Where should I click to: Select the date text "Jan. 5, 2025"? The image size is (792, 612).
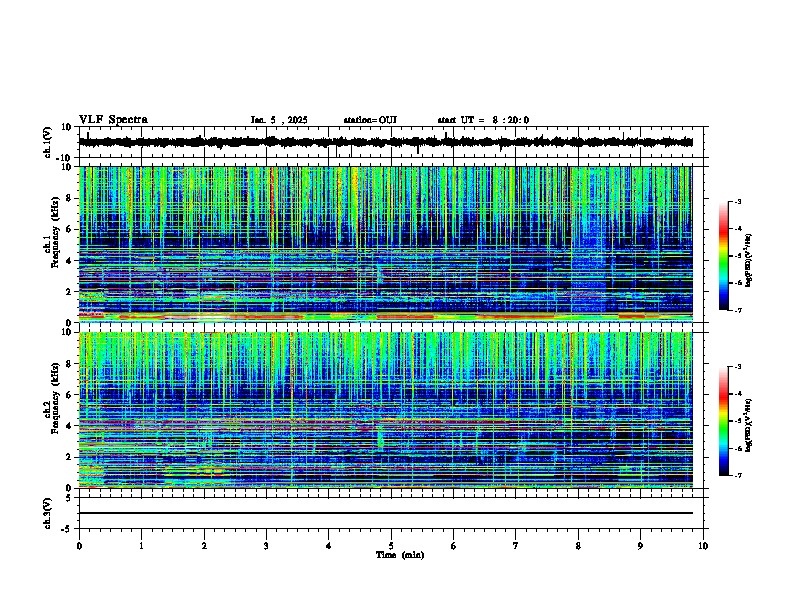279,120
